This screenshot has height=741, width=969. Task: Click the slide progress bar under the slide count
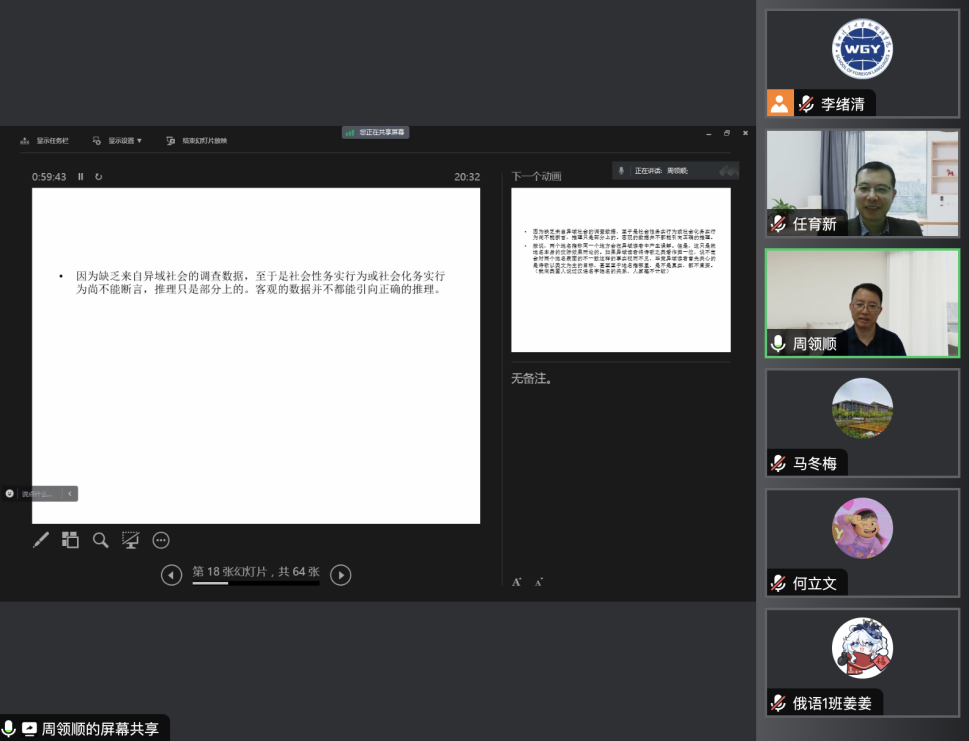(x=255, y=584)
